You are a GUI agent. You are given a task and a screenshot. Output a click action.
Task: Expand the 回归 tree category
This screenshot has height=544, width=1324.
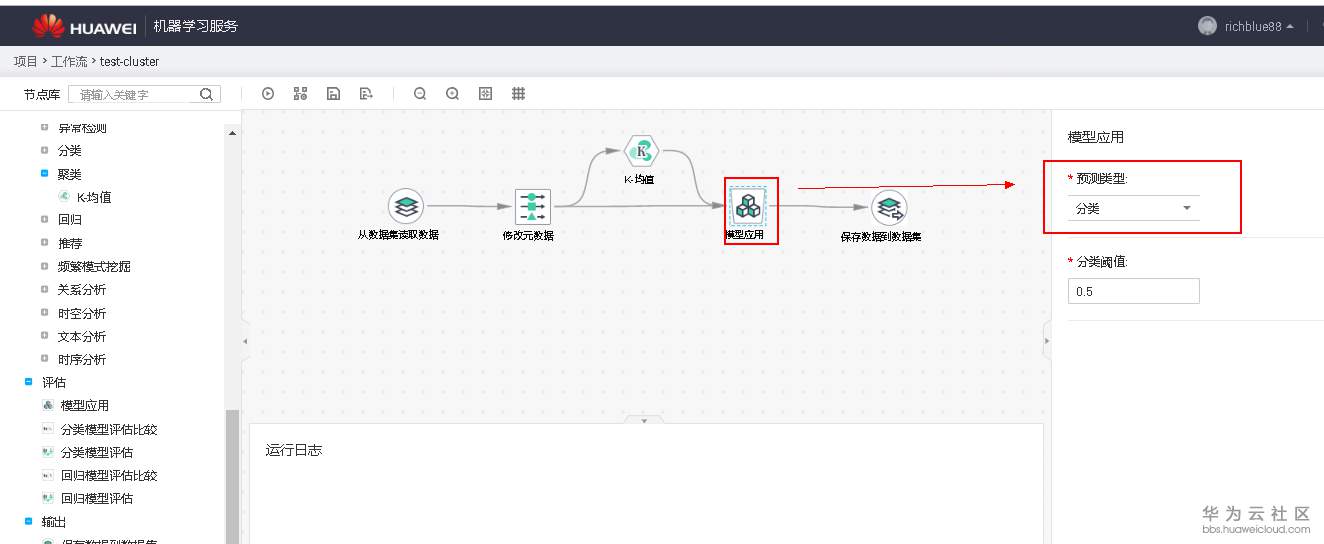[x=44, y=219]
